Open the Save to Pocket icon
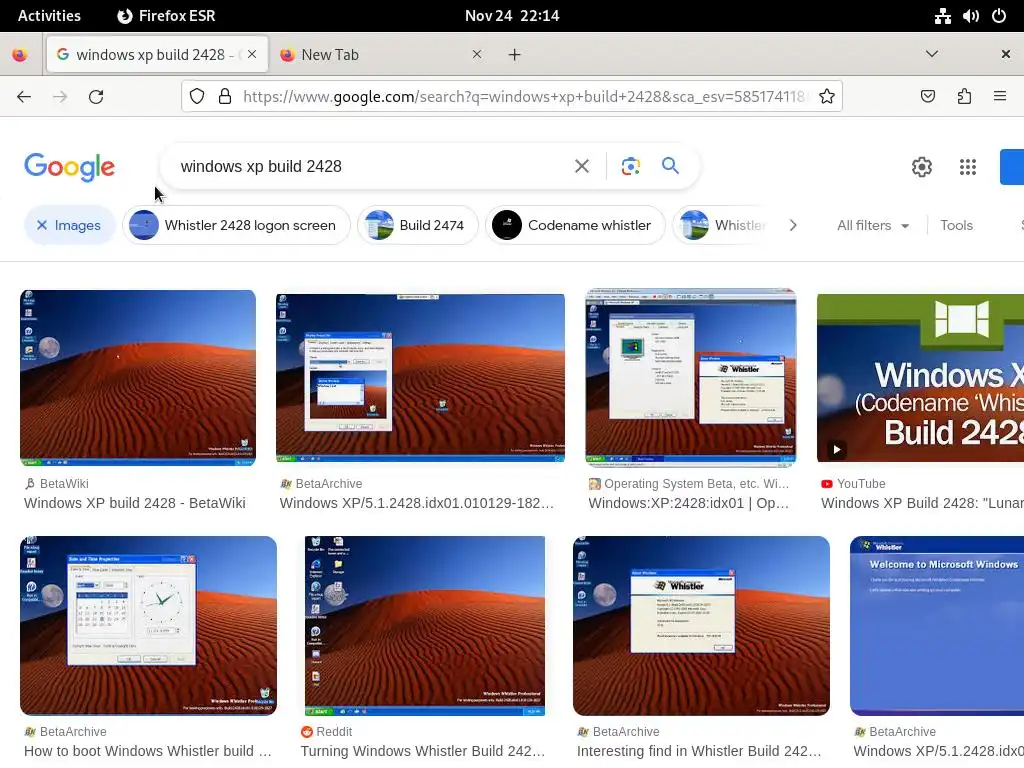The image size is (1024, 768). click(927, 97)
